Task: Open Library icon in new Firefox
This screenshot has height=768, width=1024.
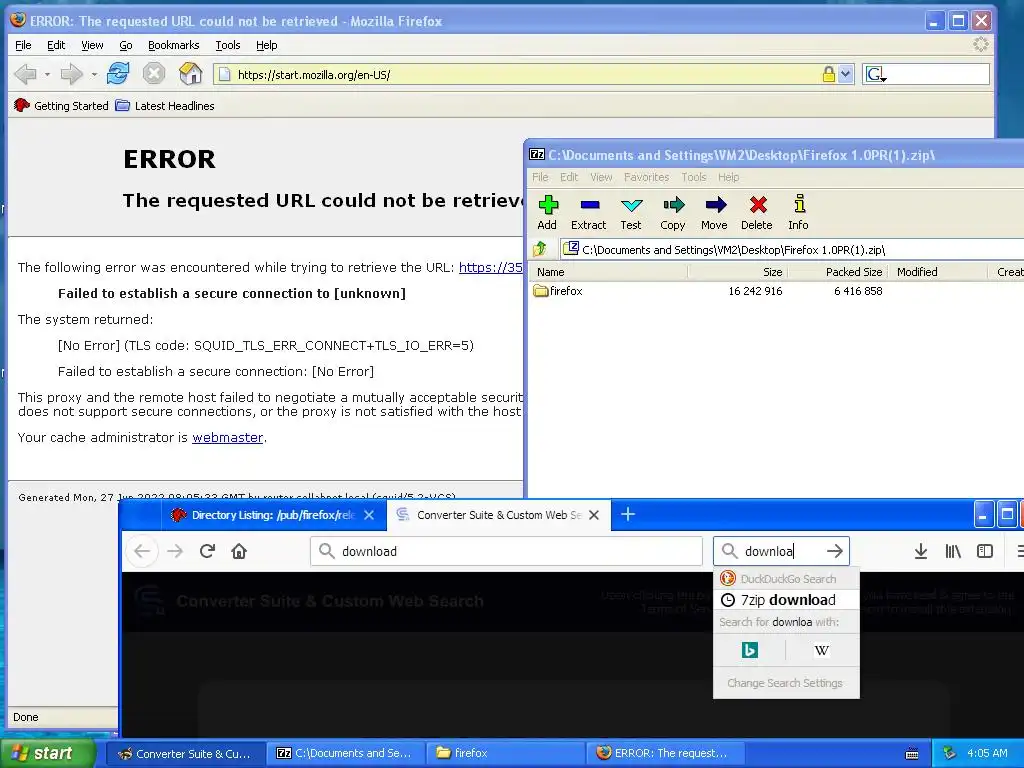Action: [x=953, y=551]
